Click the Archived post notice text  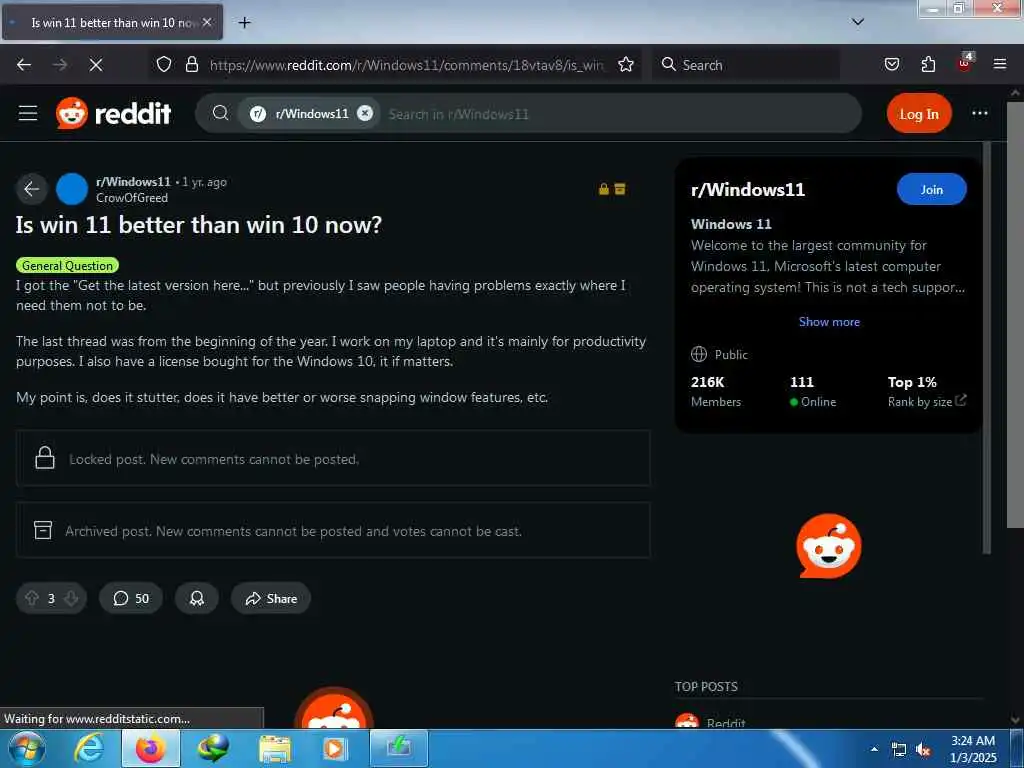[x=293, y=531]
